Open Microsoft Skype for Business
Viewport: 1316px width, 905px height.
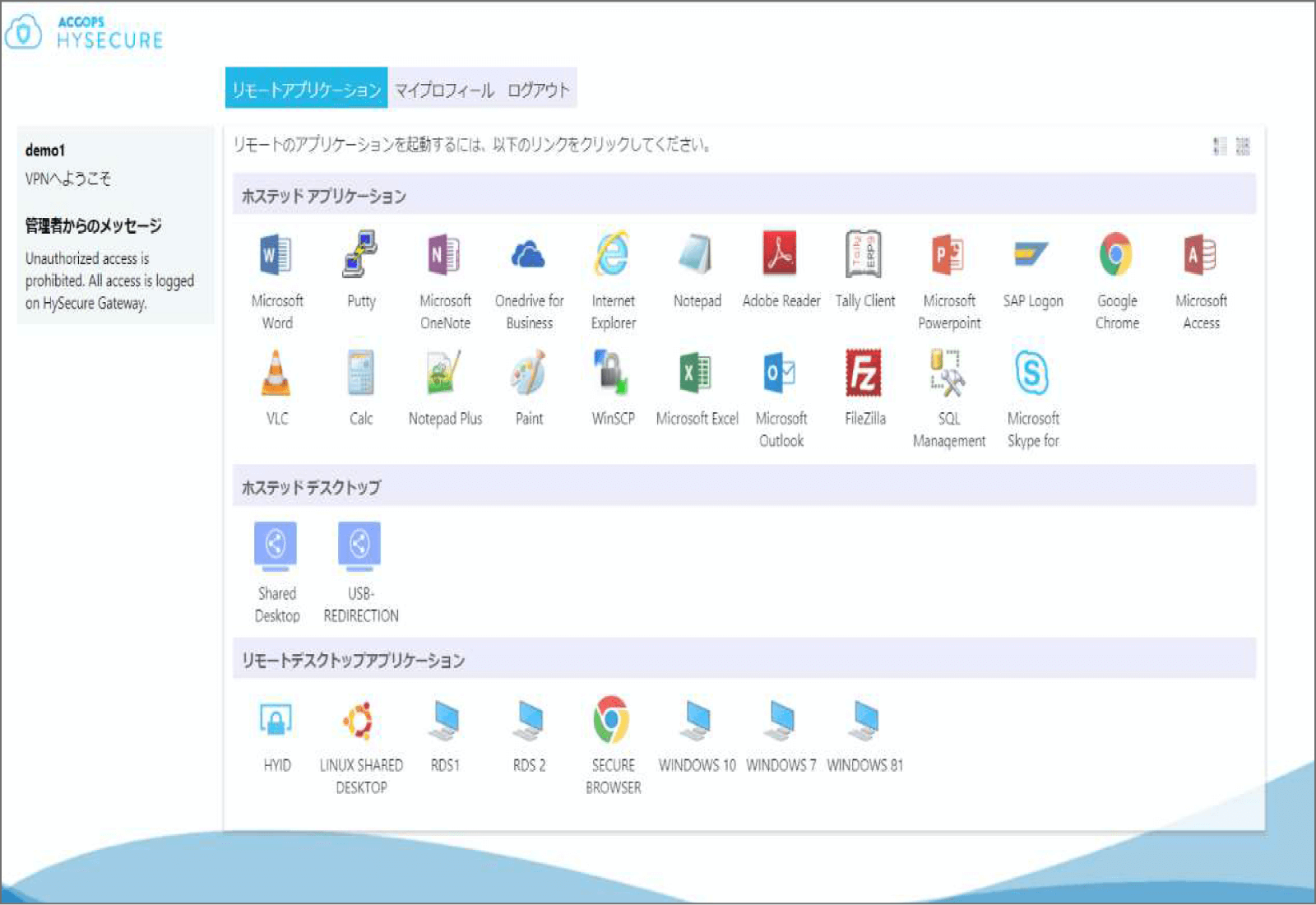click(1032, 373)
